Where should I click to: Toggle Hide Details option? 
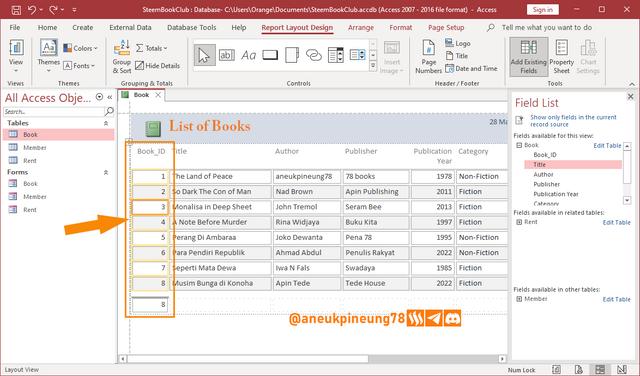(x=158, y=65)
